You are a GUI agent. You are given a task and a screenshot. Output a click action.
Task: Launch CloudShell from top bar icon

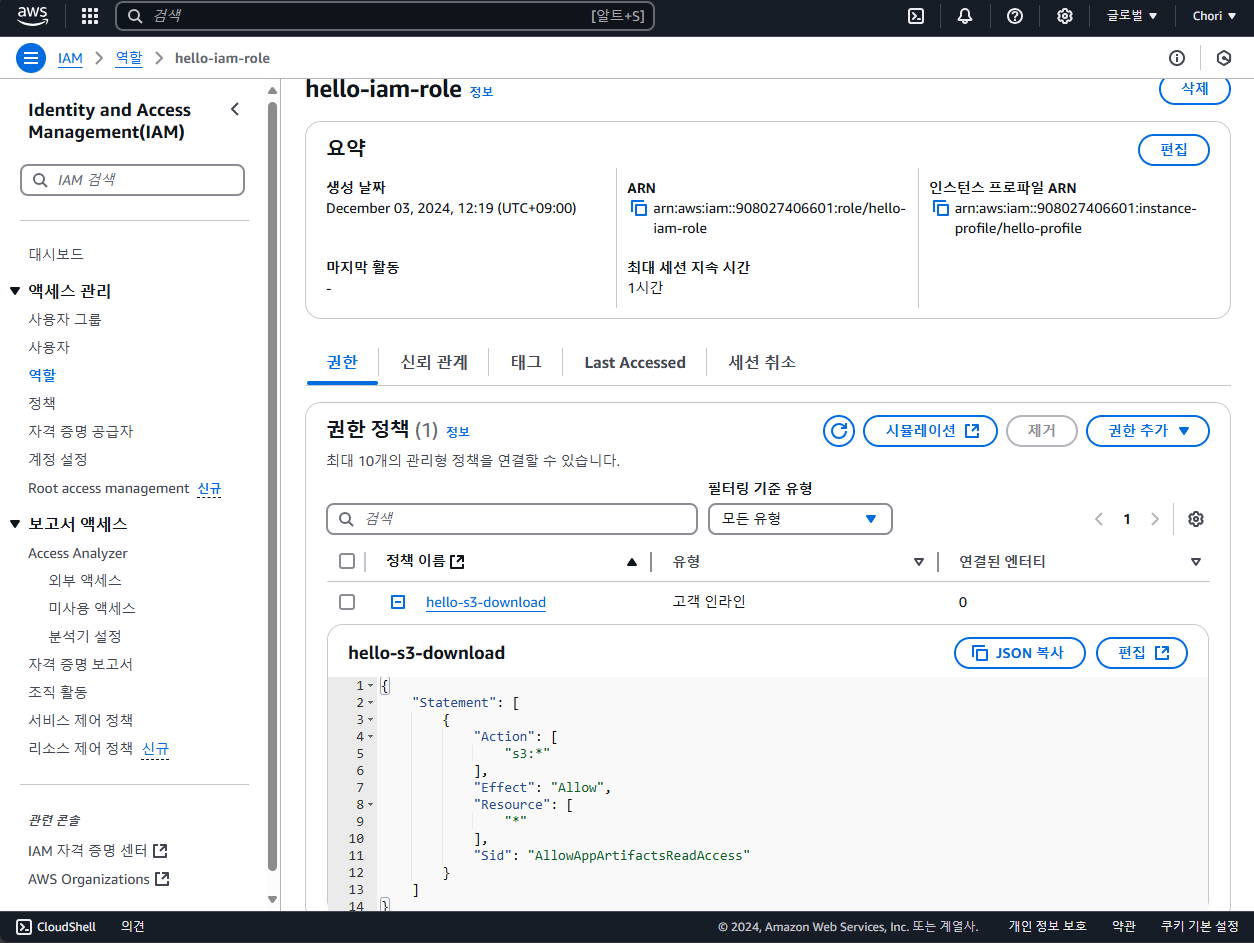(x=915, y=16)
